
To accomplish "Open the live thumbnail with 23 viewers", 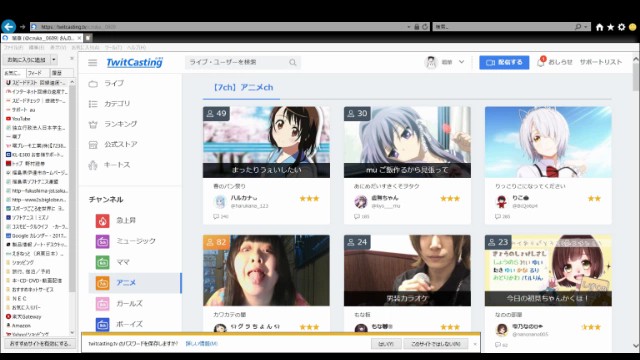I will (548, 270).
